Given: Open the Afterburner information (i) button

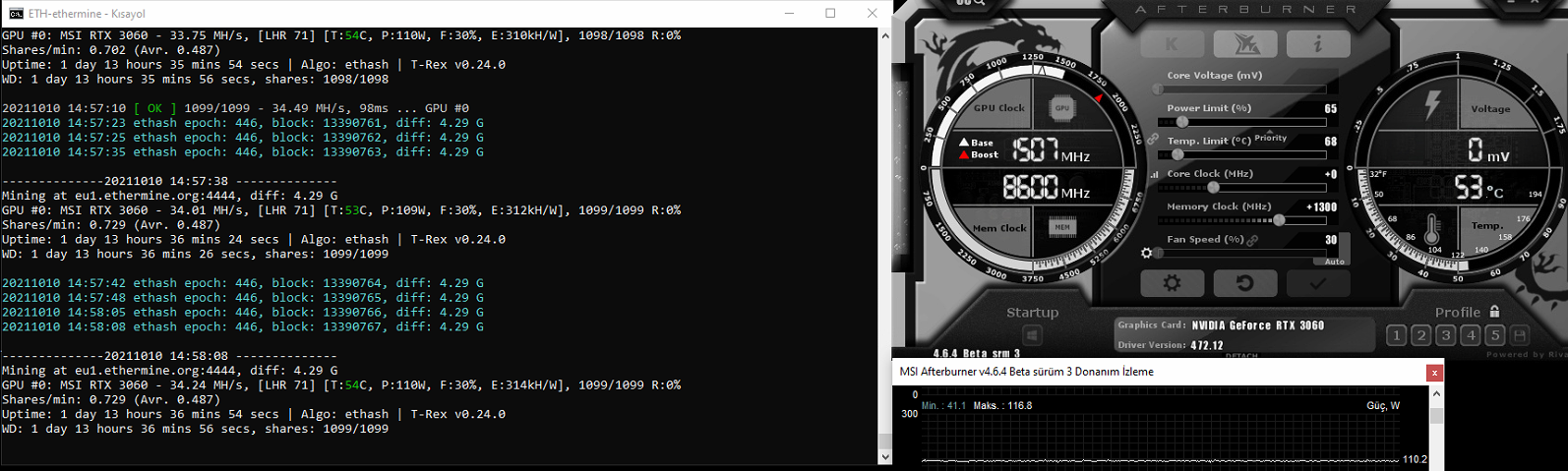Looking at the screenshot, I should (x=1318, y=43).
